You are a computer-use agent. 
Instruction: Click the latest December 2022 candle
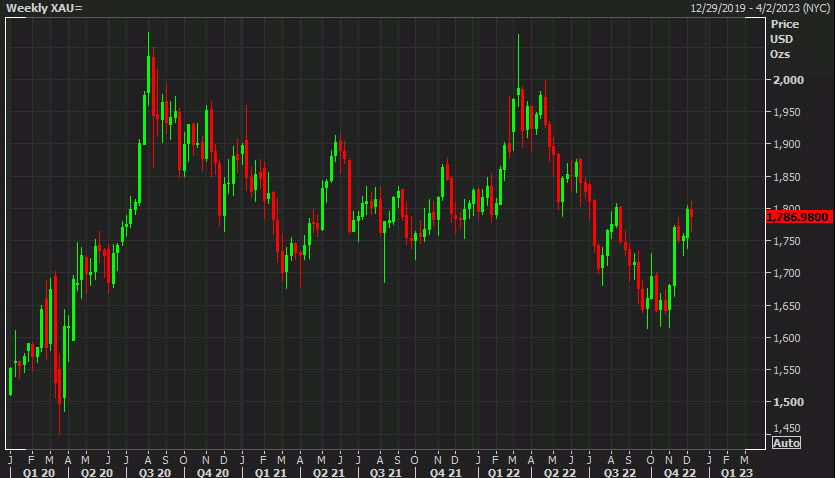[691, 218]
